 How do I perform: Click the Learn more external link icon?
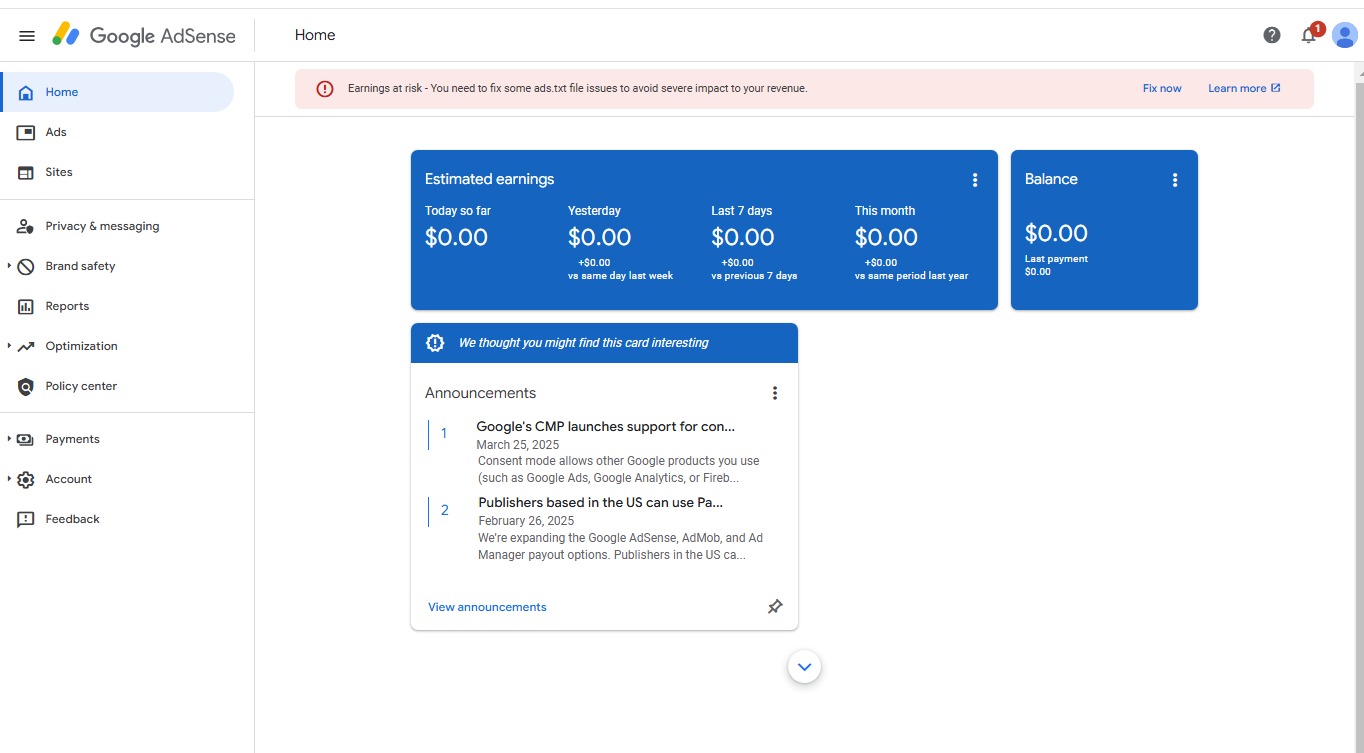click(x=1276, y=88)
